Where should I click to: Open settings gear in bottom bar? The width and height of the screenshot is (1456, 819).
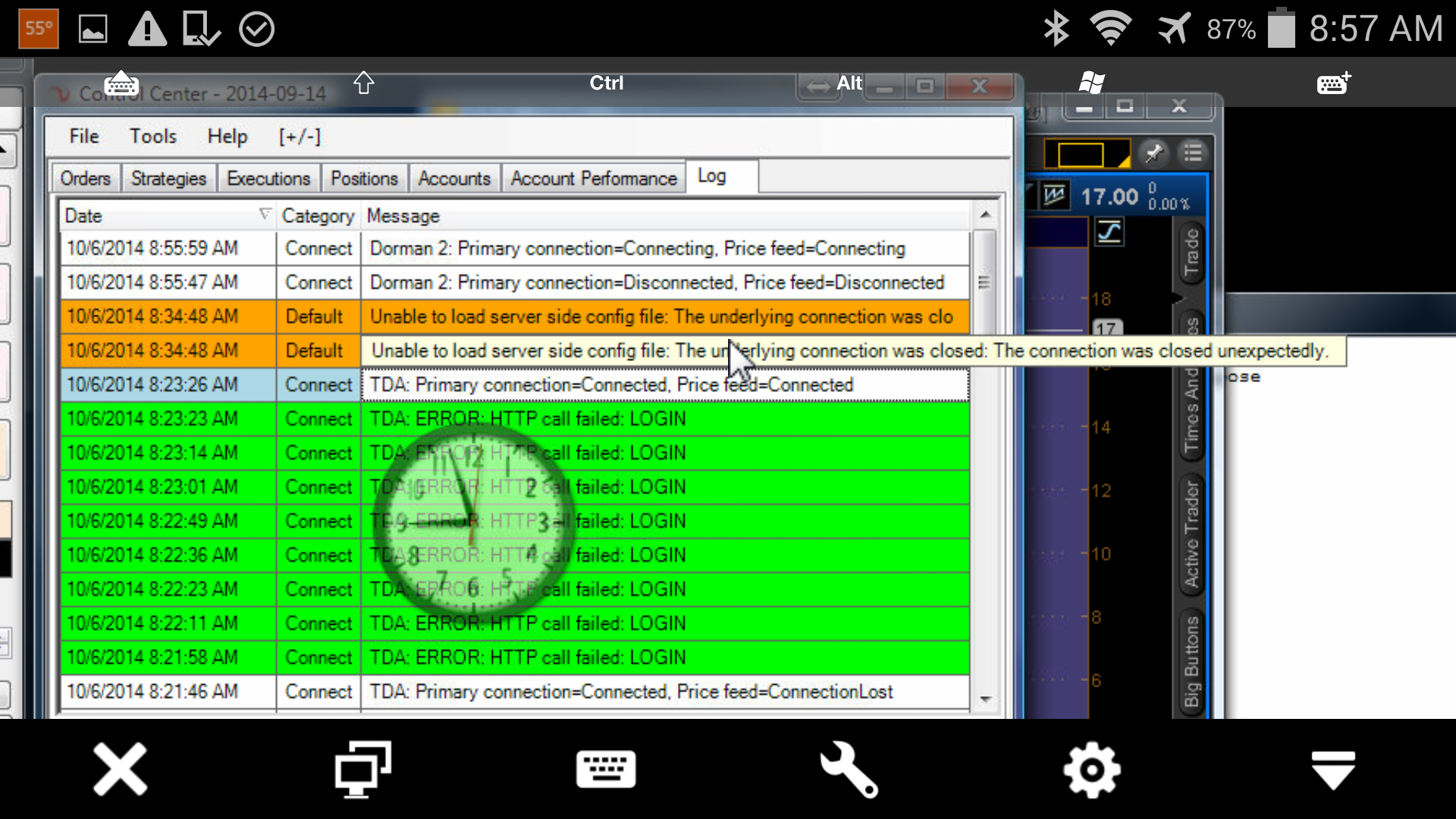click(1091, 770)
